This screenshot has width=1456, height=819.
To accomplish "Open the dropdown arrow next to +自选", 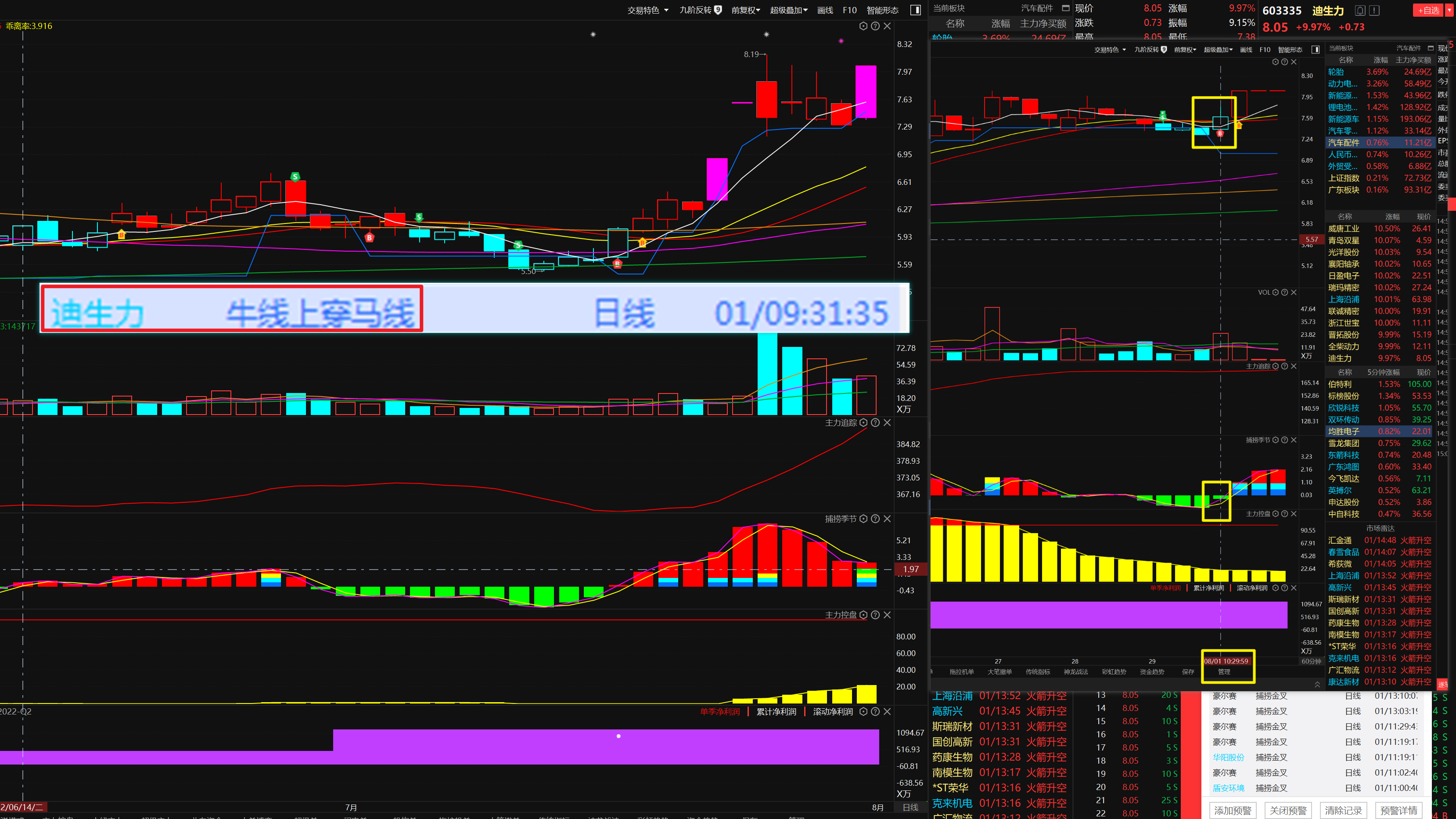I will click(x=1450, y=10).
